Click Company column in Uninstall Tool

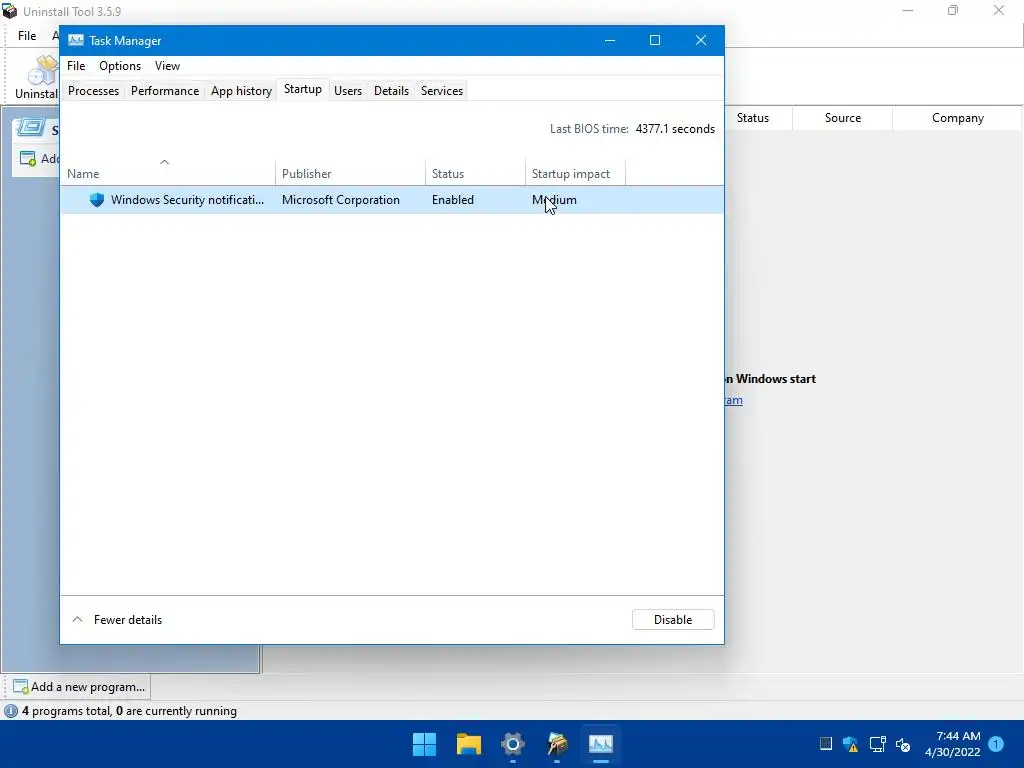(x=957, y=118)
